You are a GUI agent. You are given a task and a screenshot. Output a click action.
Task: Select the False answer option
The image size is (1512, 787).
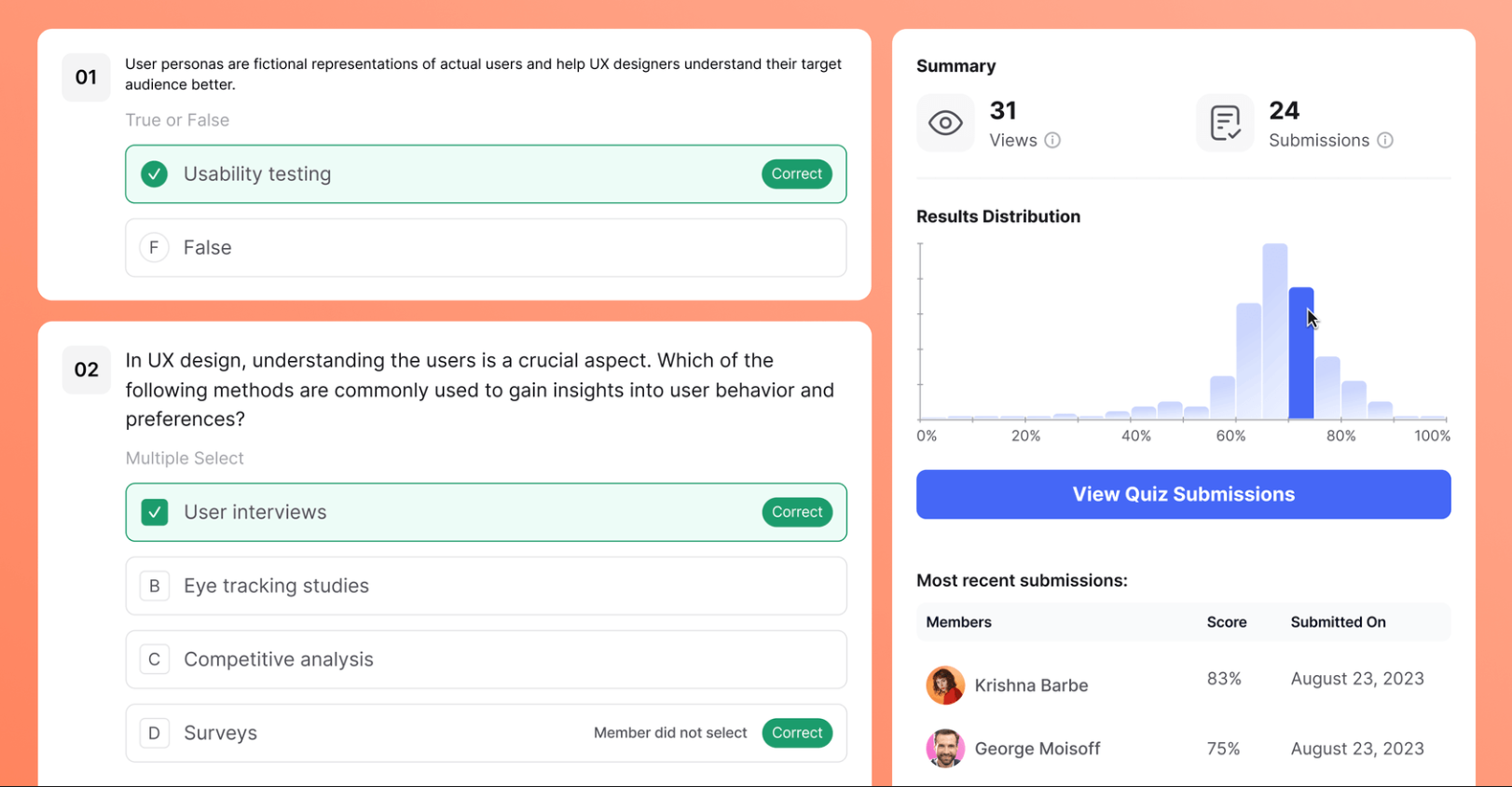486,247
